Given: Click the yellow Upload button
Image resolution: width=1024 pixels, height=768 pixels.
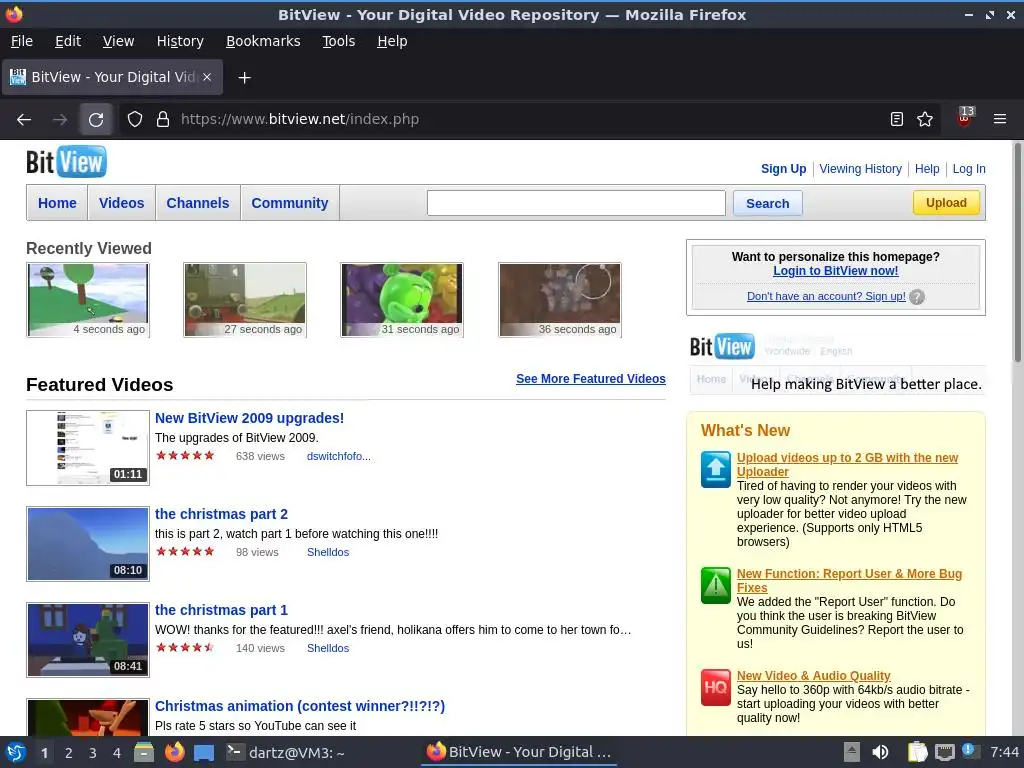Looking at the screenshot, I should click(x=946, y=202).
